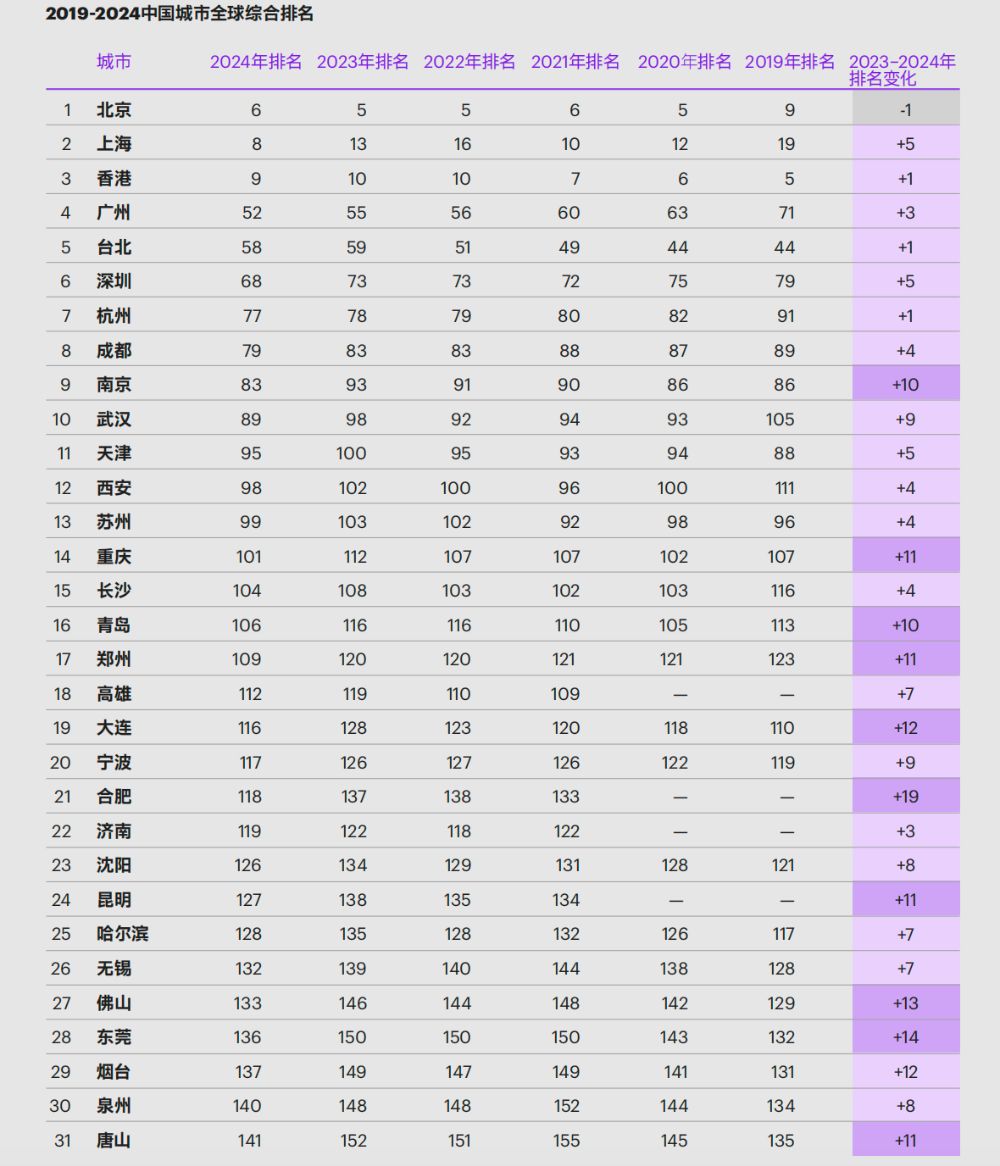
Task: Click the 2023年排名 column header
Action: click(363, 62)
